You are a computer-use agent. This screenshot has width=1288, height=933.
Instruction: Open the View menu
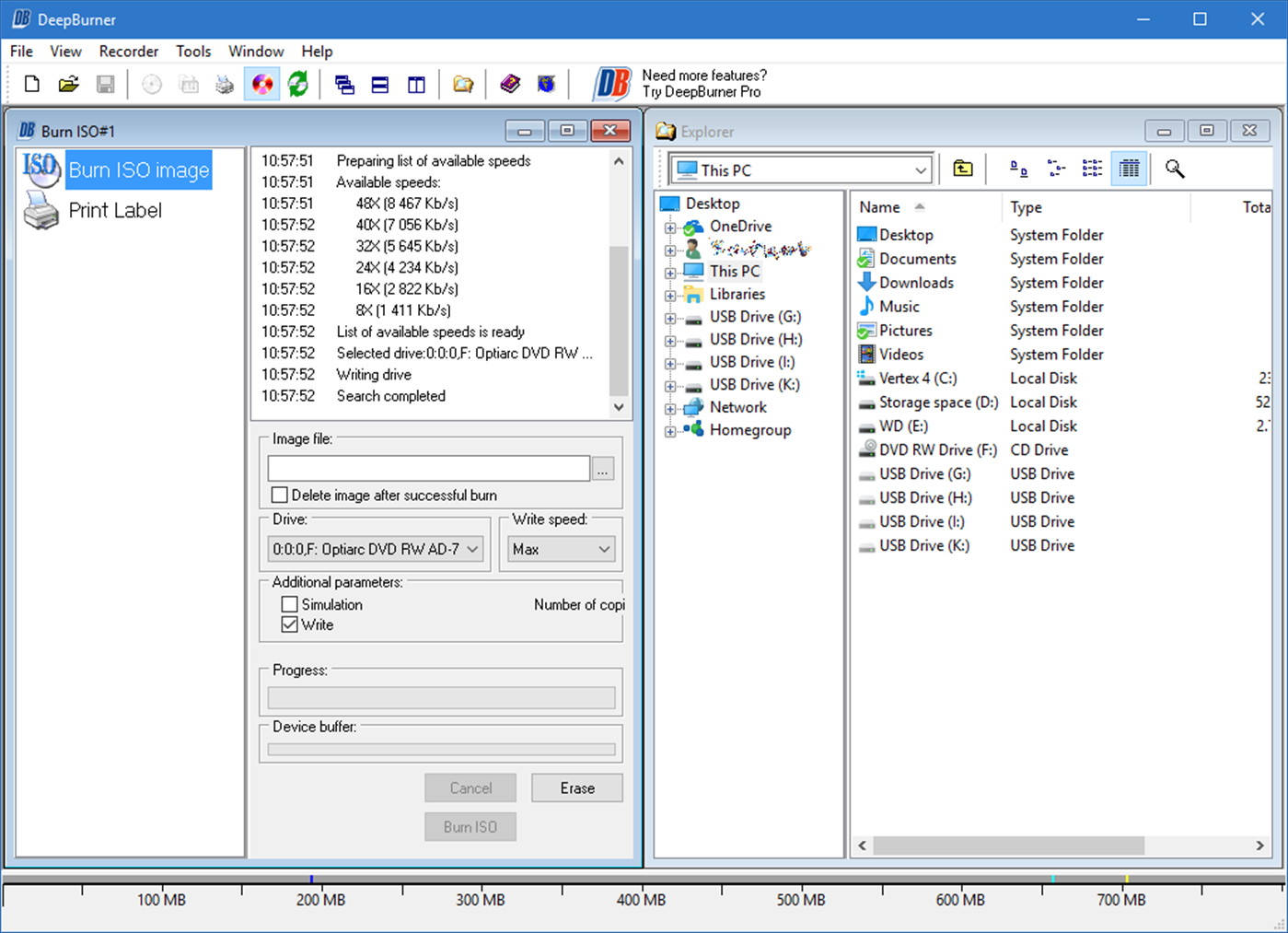coord(65,52)
